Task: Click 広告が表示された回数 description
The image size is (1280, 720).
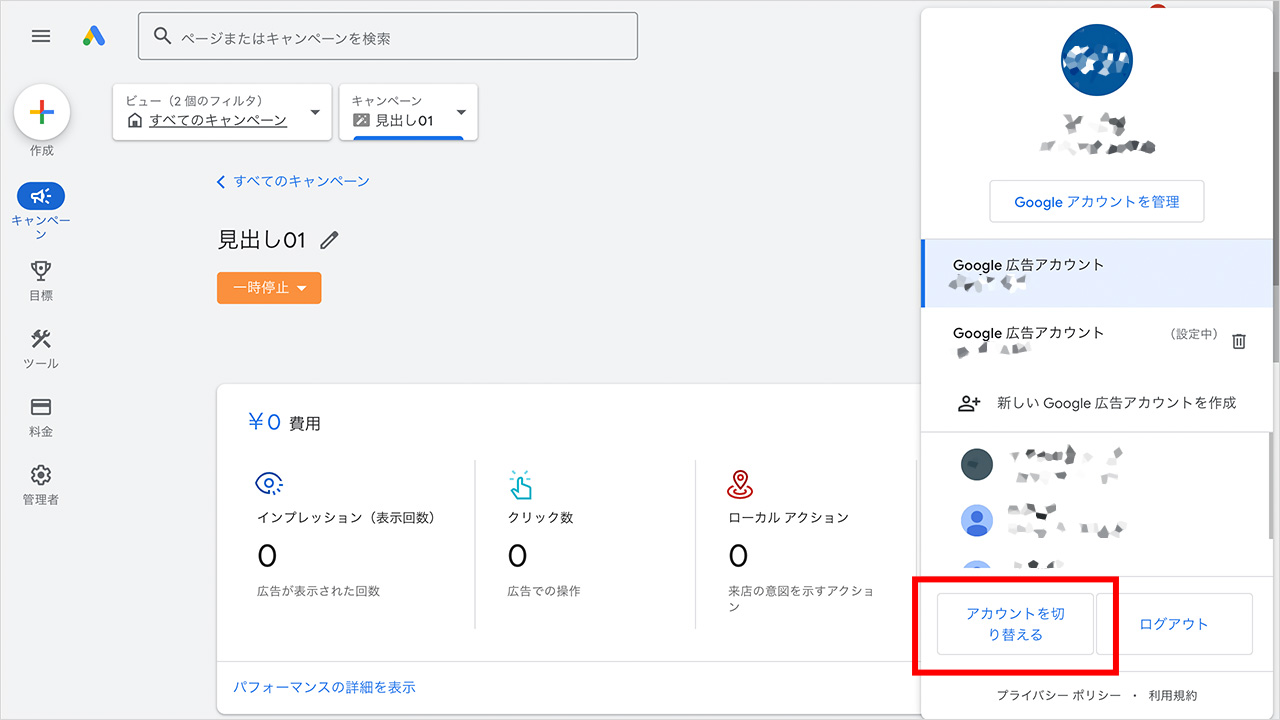Action: click(318, 591)
